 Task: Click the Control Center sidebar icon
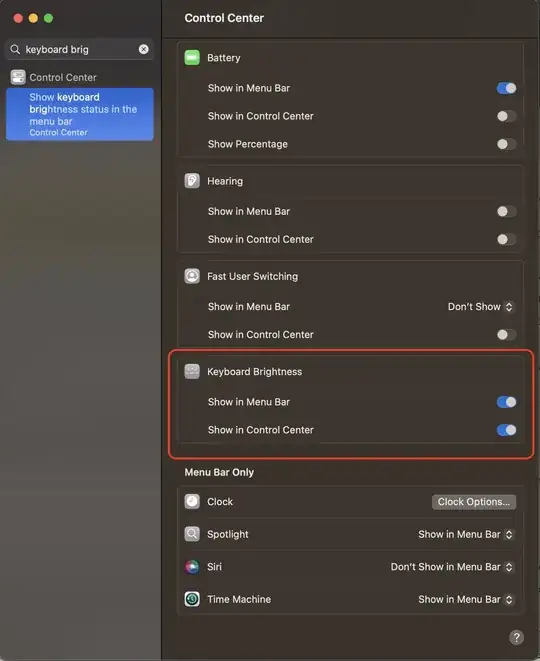click(18, 77)
